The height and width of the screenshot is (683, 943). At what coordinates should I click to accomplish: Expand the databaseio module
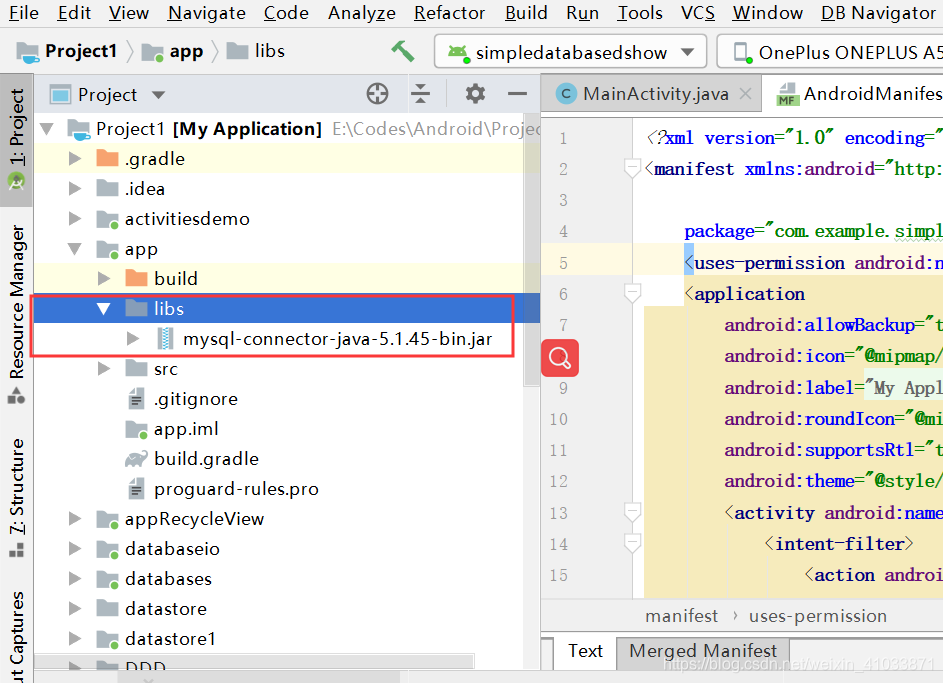[x=75, y=549]
